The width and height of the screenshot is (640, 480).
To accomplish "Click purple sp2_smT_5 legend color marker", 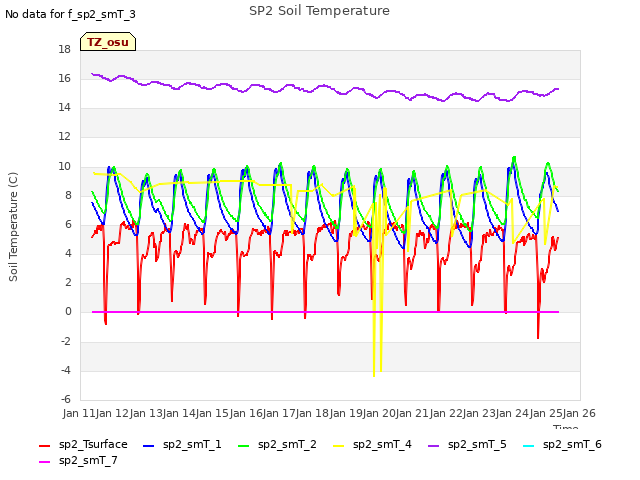I will pos(433,446).
